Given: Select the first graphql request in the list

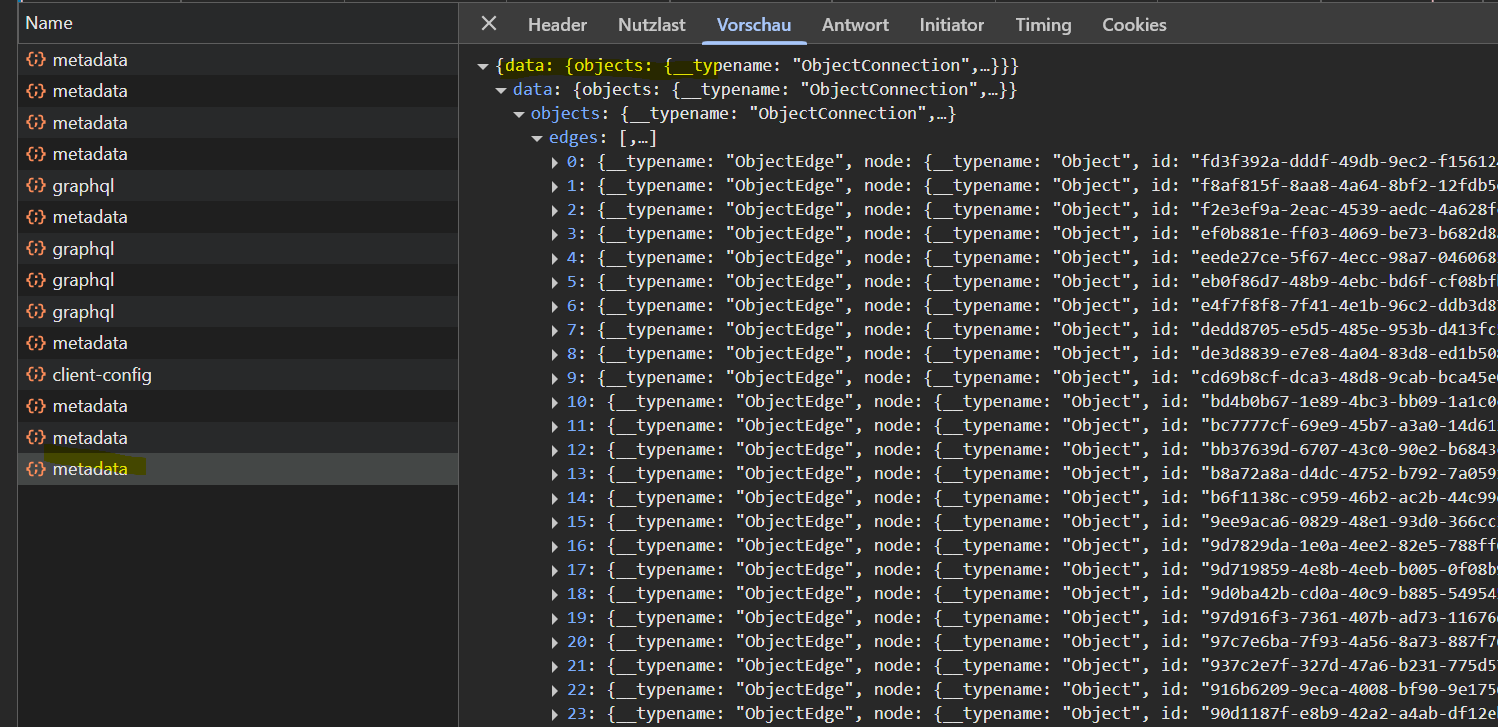Looking at the screenshot, I should [x=238, y=186].
